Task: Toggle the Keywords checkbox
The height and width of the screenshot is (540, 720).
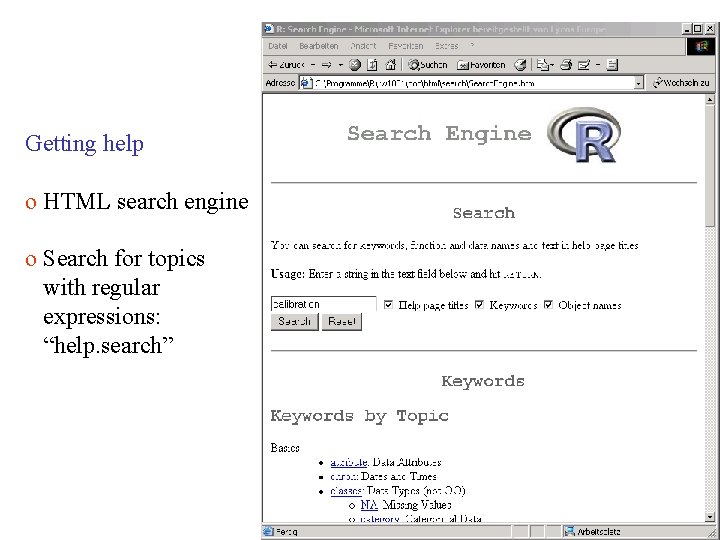Action: 479,304
